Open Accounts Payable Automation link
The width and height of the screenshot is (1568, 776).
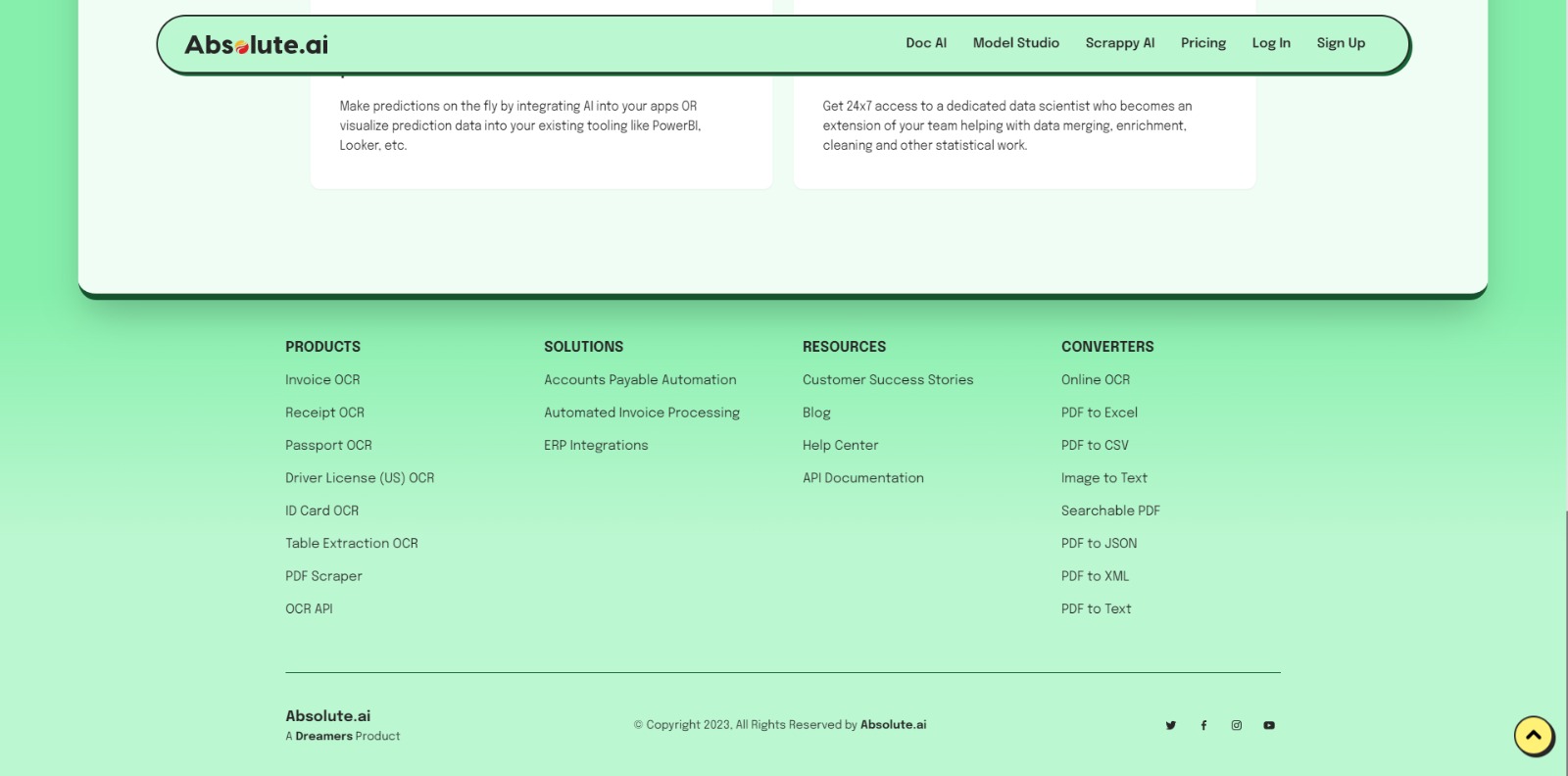click(640, 380)
